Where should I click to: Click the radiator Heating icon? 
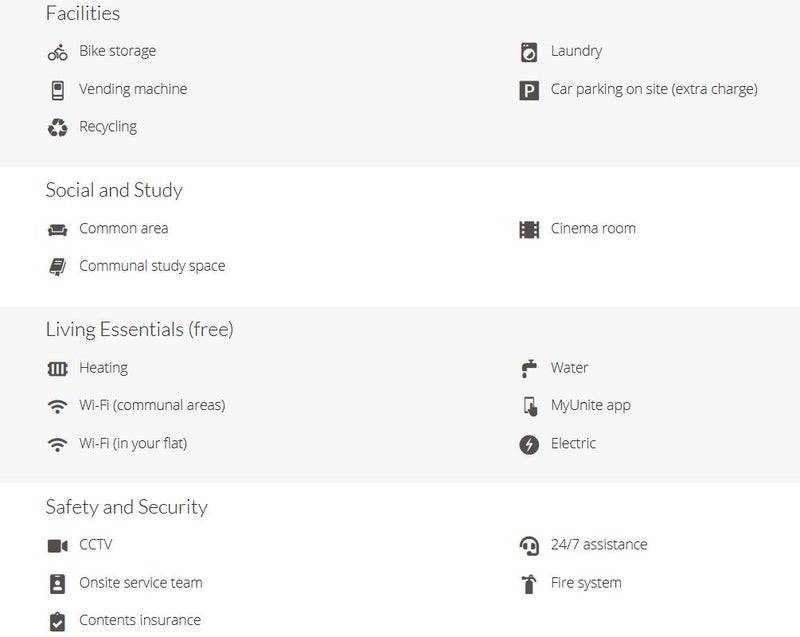point(57,369)
